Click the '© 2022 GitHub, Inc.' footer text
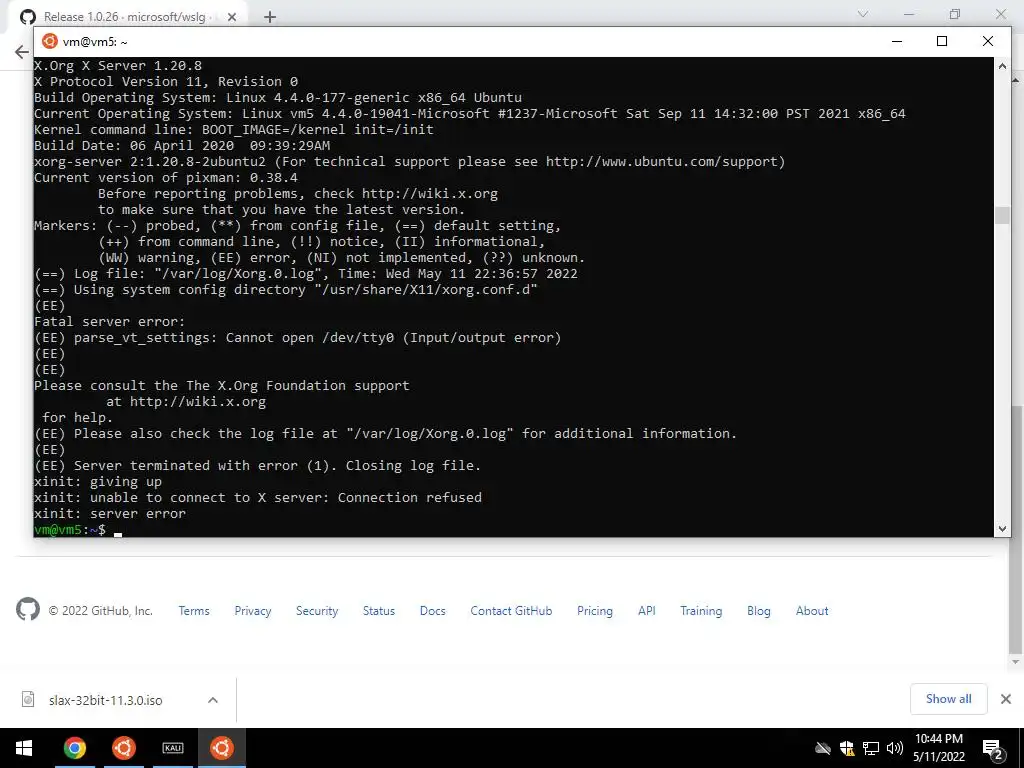The image size is (1024, 768). 101,611
